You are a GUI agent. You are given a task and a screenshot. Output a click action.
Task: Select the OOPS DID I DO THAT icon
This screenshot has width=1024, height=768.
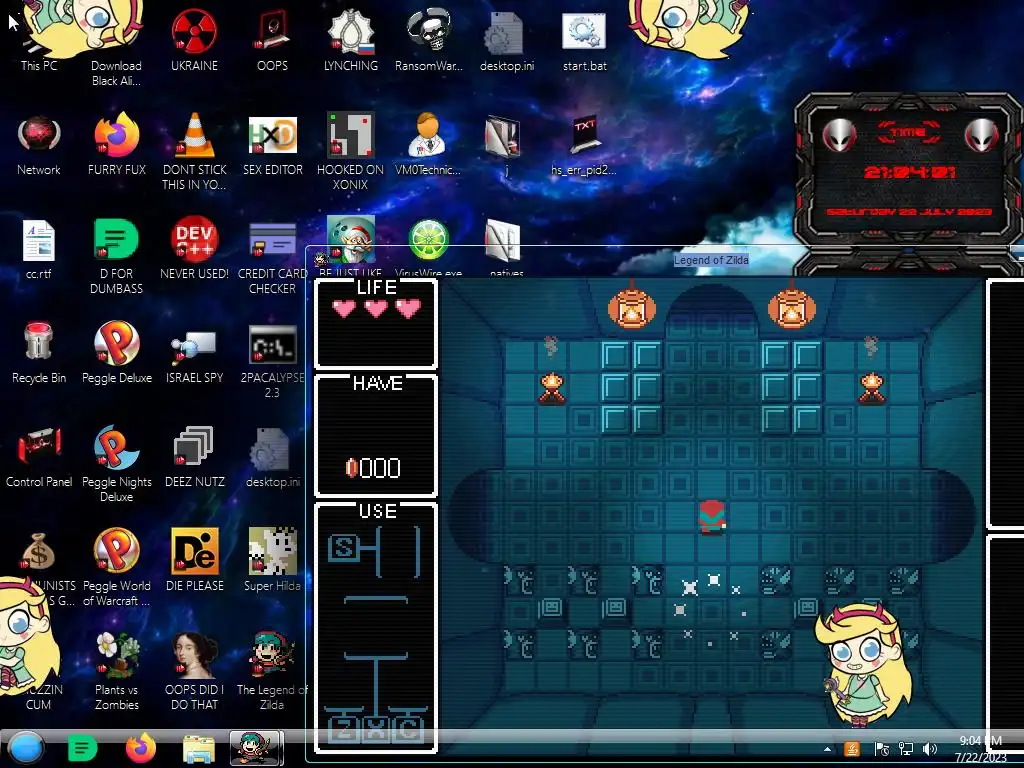(194, 671)
